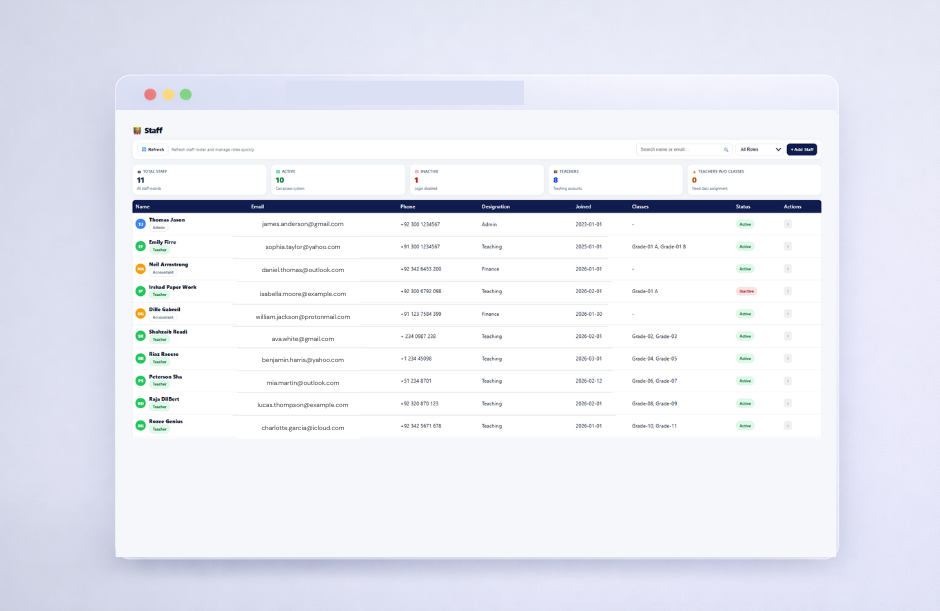The image size is (940, 611).
Task: Click Irshad Paper Work's avatar icon
Action: tap(140, 291)
